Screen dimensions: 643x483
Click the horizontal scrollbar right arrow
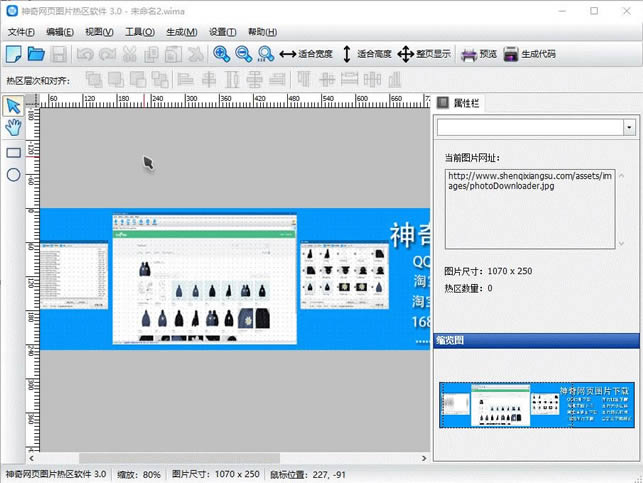(424, 458)
